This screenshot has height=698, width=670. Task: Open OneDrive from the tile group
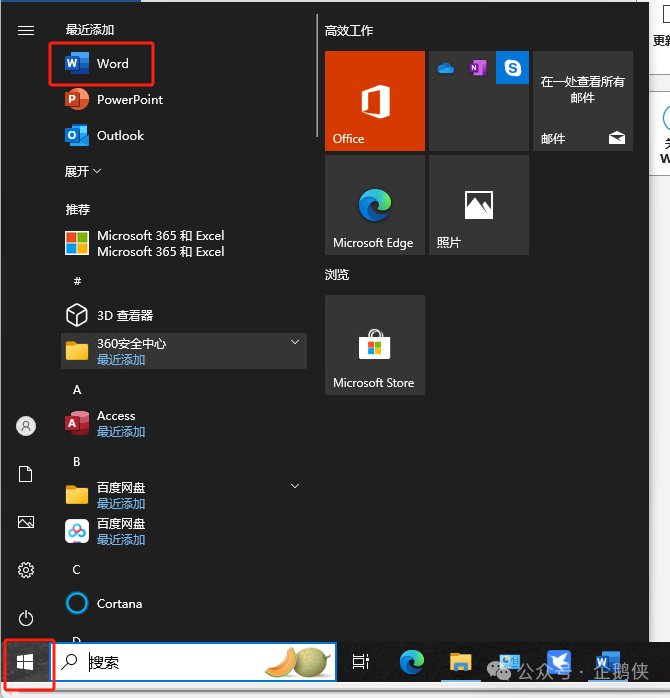point(446,68)
